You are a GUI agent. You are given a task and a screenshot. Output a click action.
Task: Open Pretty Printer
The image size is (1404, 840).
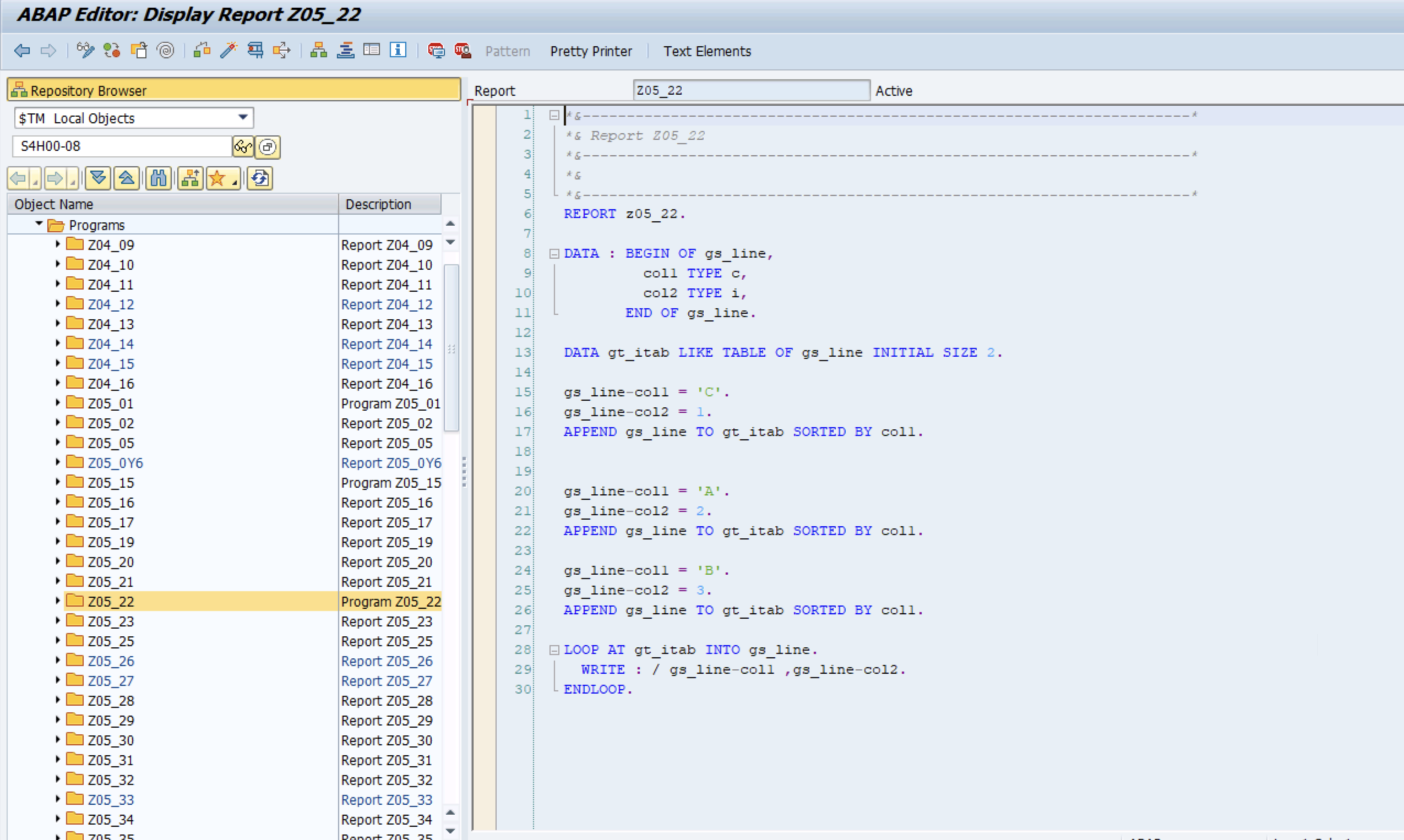coord(590,52)
